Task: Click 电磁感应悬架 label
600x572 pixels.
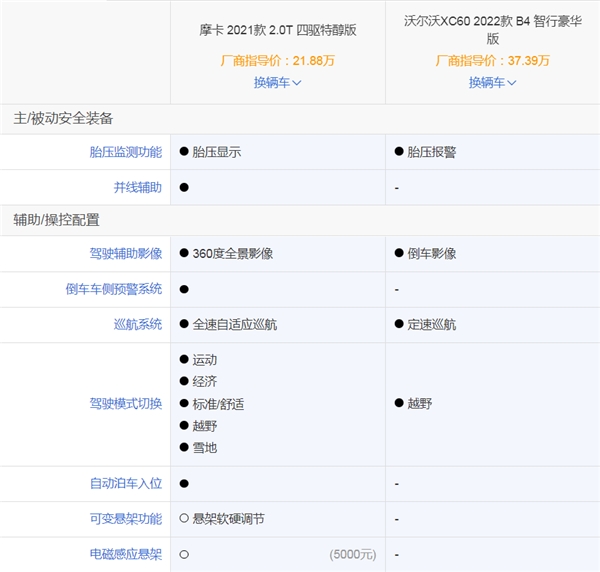Action: point(124,554)
